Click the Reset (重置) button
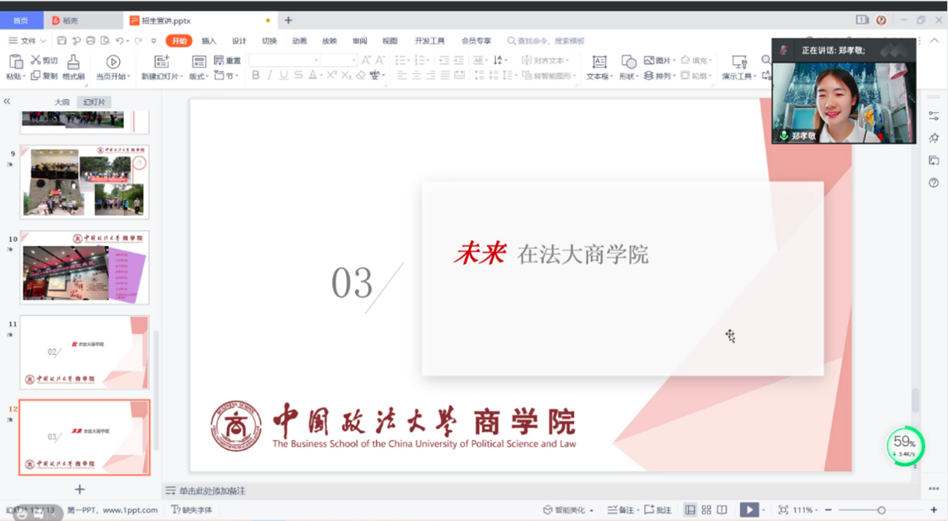Image resolution: width=948 pixels, height=521 pixels. [226, 61]
